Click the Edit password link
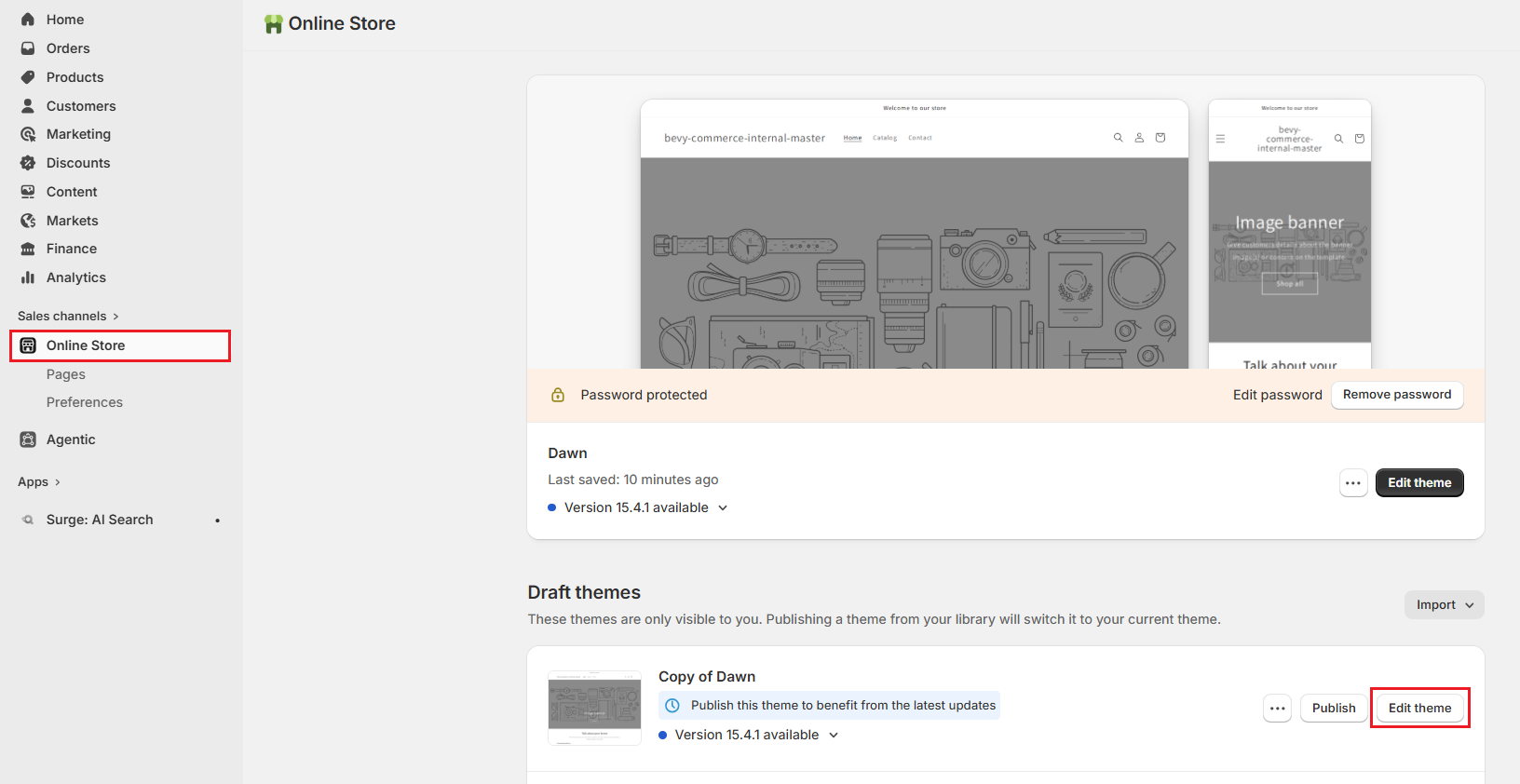Viewport: 1520px width, 784px height. click(1277, 395)
